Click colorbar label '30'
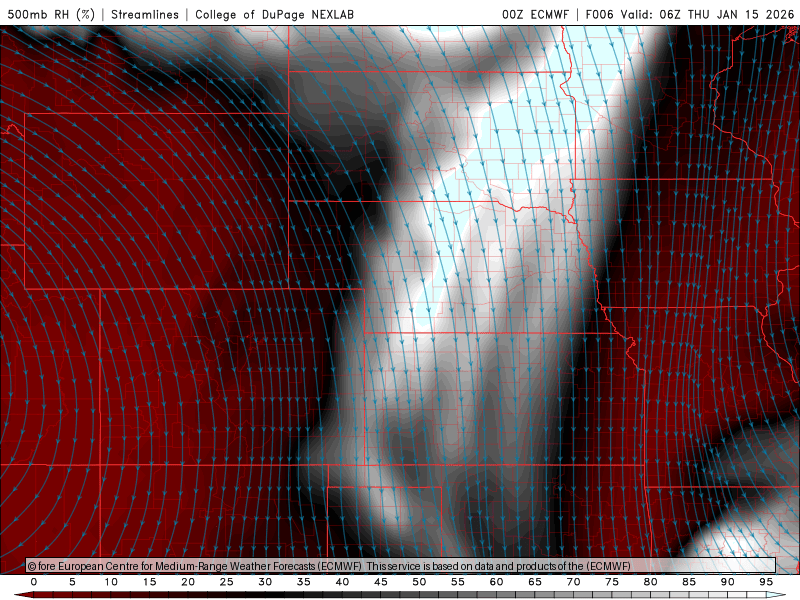 265,582
